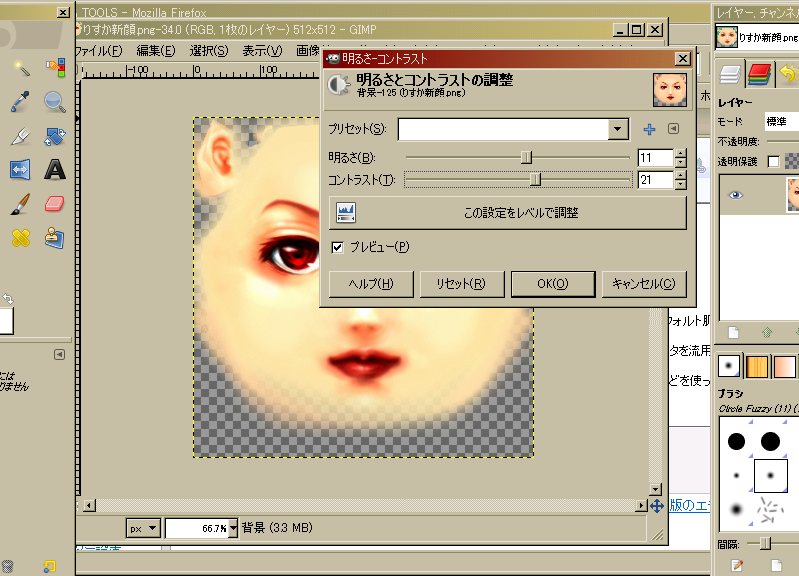Click the edit brush pencil icon
799x576 pixels.
(737, 565)
